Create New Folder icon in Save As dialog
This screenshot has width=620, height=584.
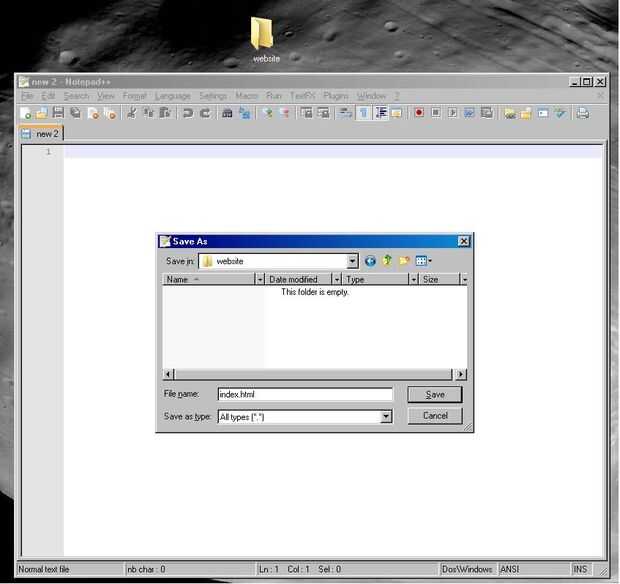404,261
